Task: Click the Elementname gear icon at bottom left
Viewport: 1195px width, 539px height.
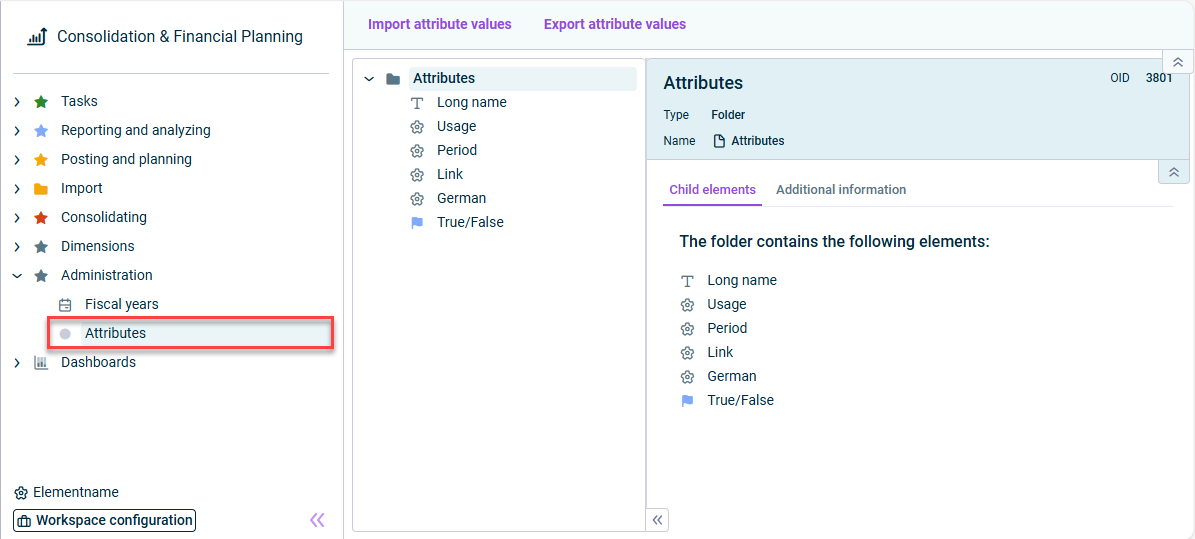Action: (x=21, y=493)
